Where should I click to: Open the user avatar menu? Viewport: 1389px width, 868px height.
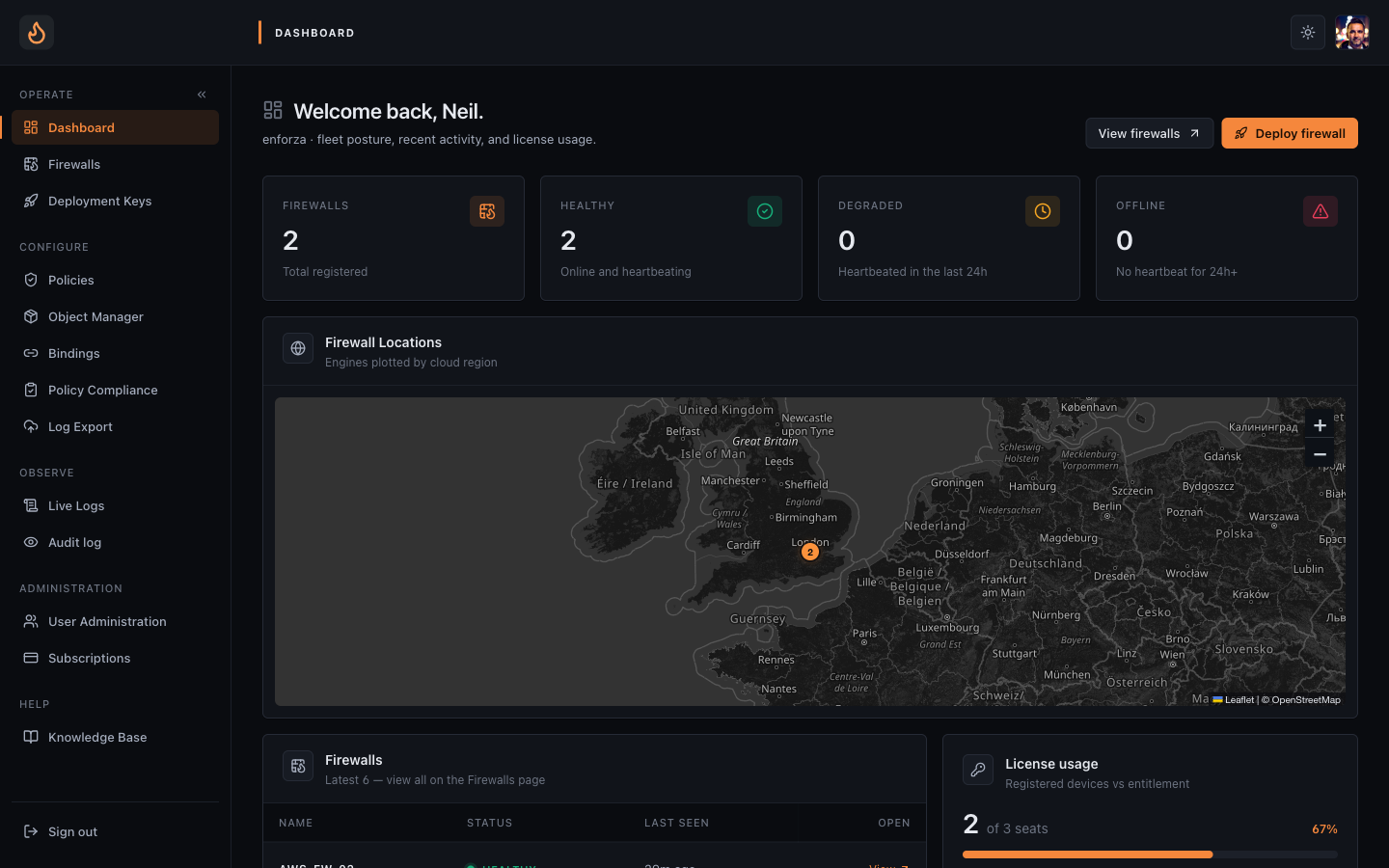1352,33
